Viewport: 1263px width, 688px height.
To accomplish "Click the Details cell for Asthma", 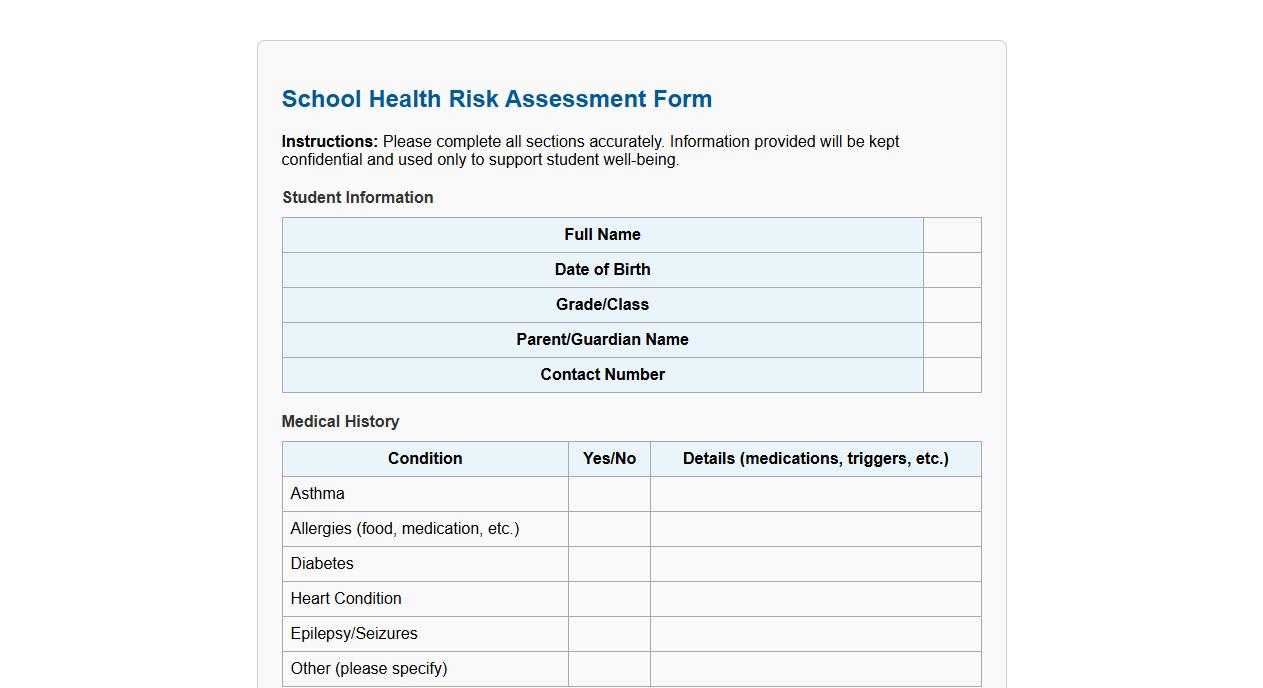I will coord(815,493).
